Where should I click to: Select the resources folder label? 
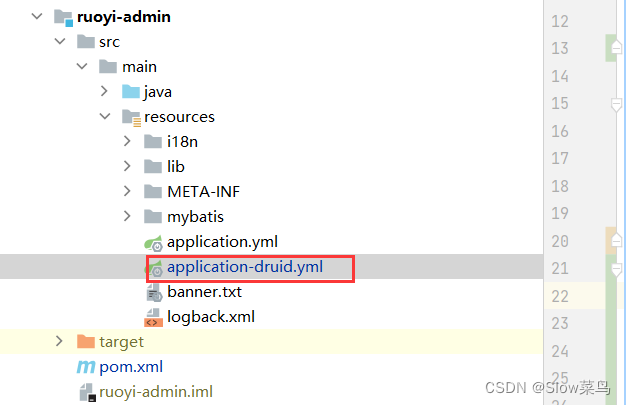click(179, 117)
